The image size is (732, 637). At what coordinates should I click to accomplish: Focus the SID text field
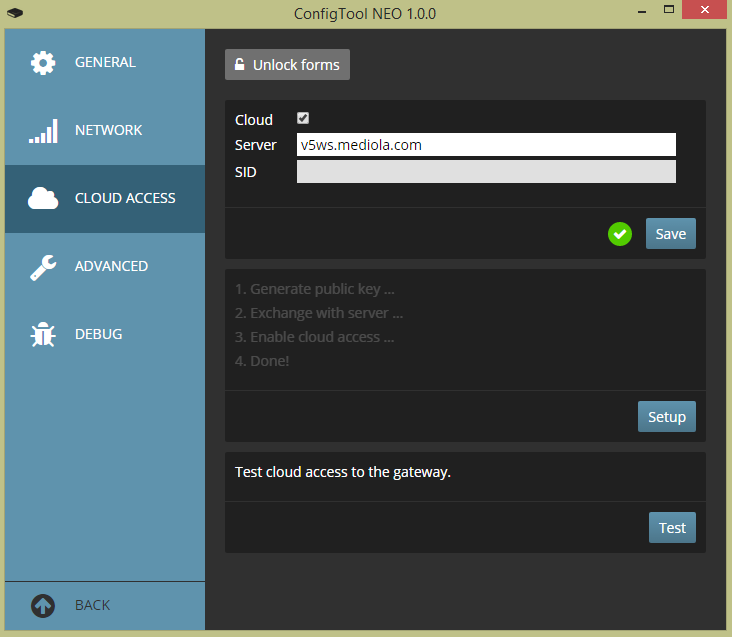(486, 172)
